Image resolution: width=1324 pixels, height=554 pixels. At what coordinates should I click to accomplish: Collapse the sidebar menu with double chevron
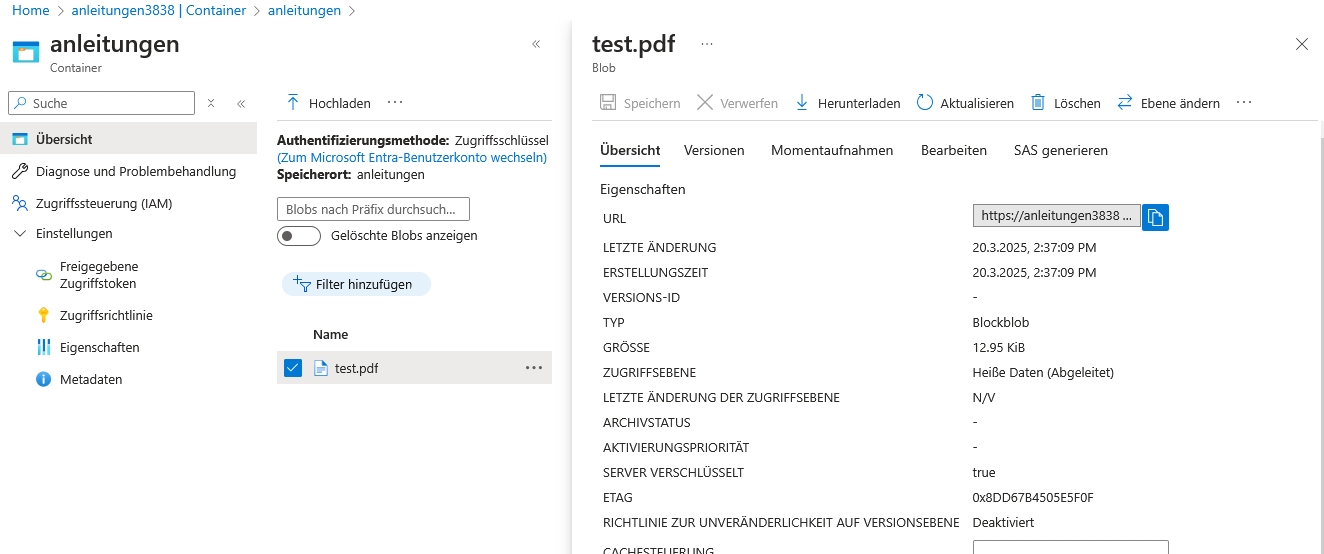point(241,103)
